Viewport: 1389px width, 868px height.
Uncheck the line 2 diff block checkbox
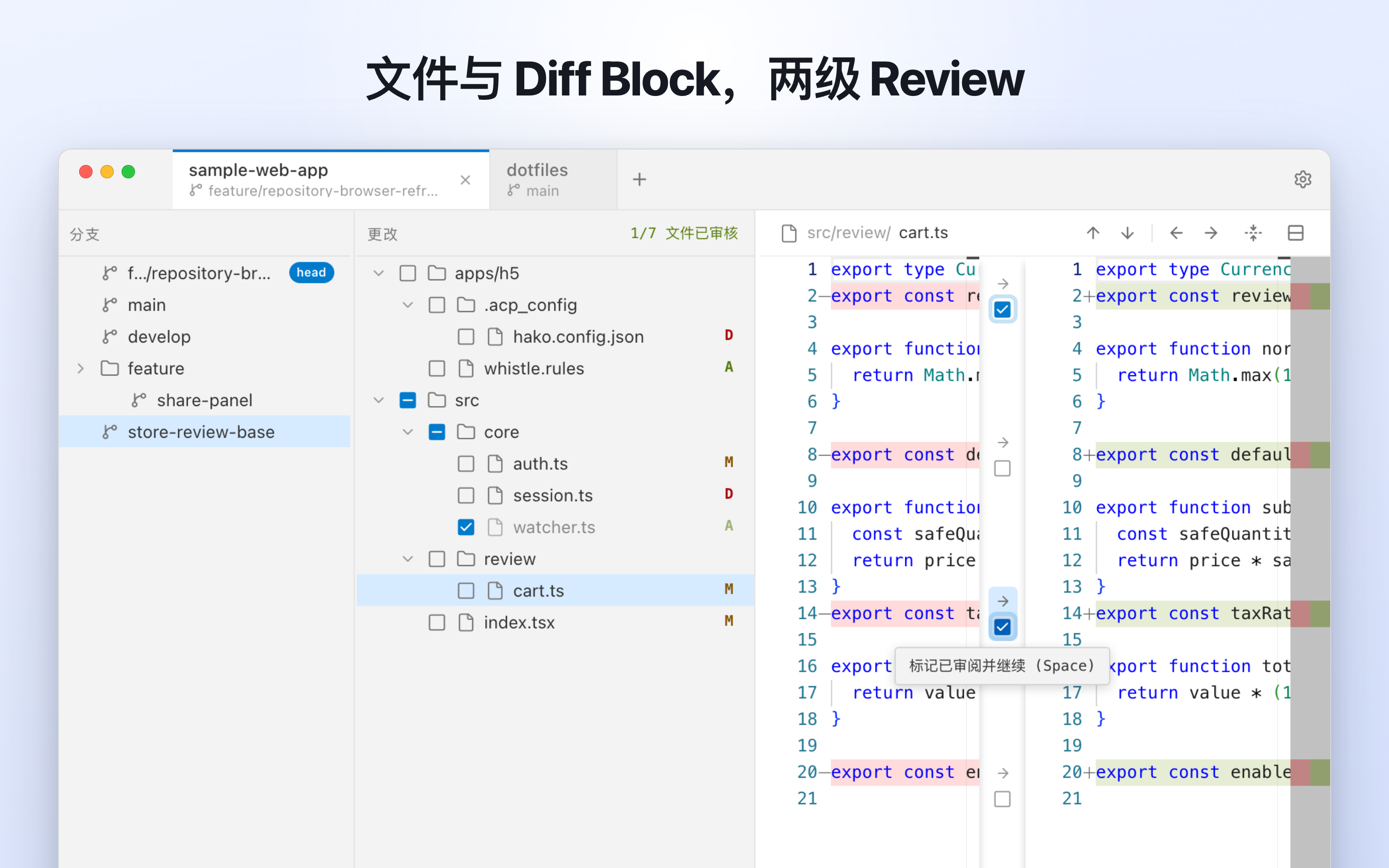[x=1003, y=310]
